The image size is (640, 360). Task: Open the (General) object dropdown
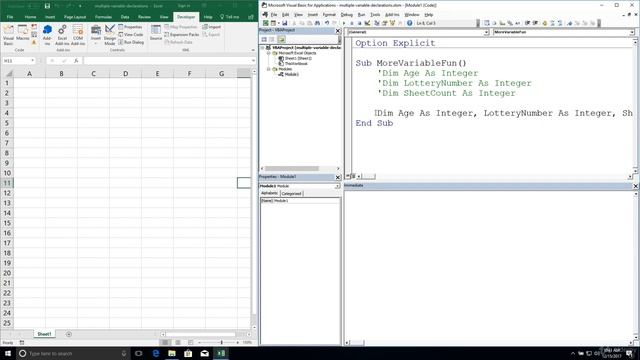click(x=486, y=32)
